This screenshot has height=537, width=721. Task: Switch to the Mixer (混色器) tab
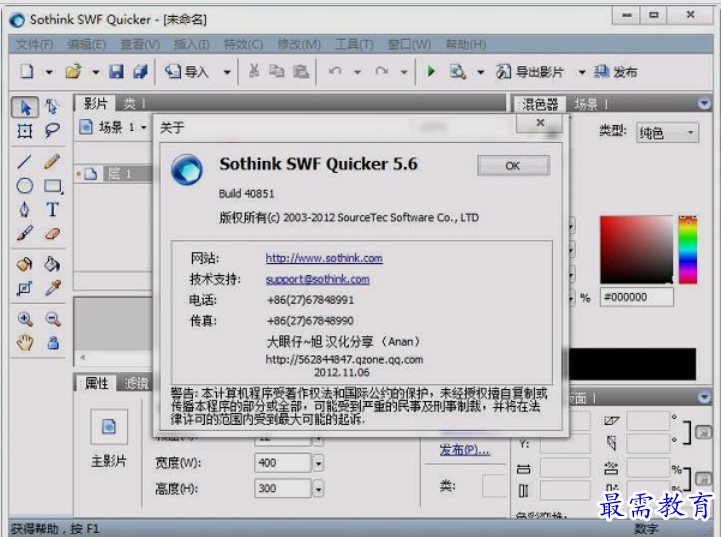(540, 104)
